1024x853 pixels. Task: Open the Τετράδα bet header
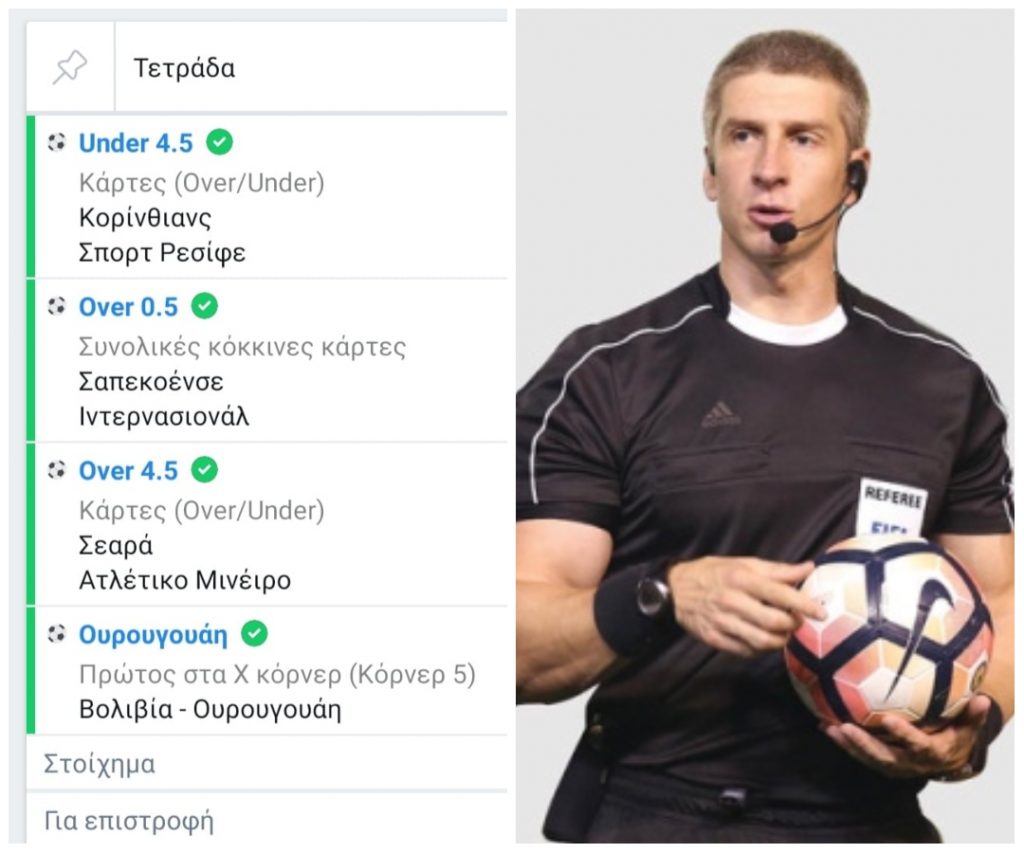(184, 68)
